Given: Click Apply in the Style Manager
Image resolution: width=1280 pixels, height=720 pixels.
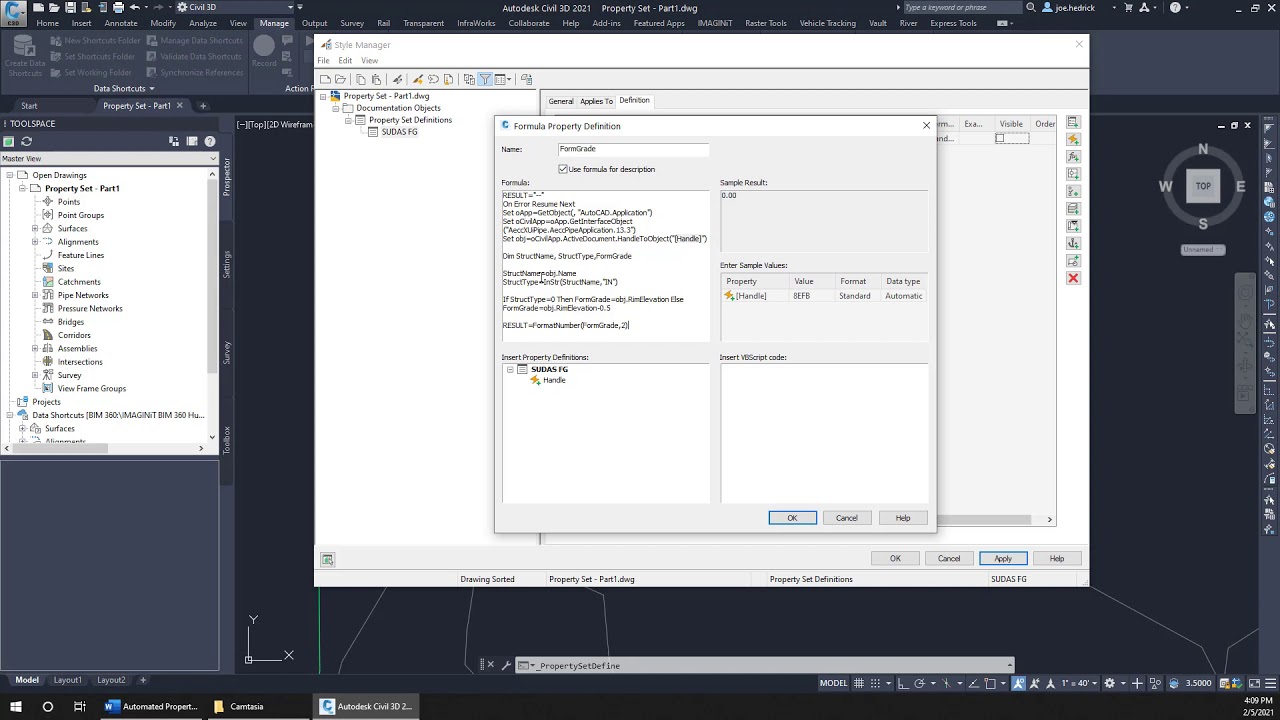Looking at the screenshot, I should pyautogui.click(x=1003, y=559).
